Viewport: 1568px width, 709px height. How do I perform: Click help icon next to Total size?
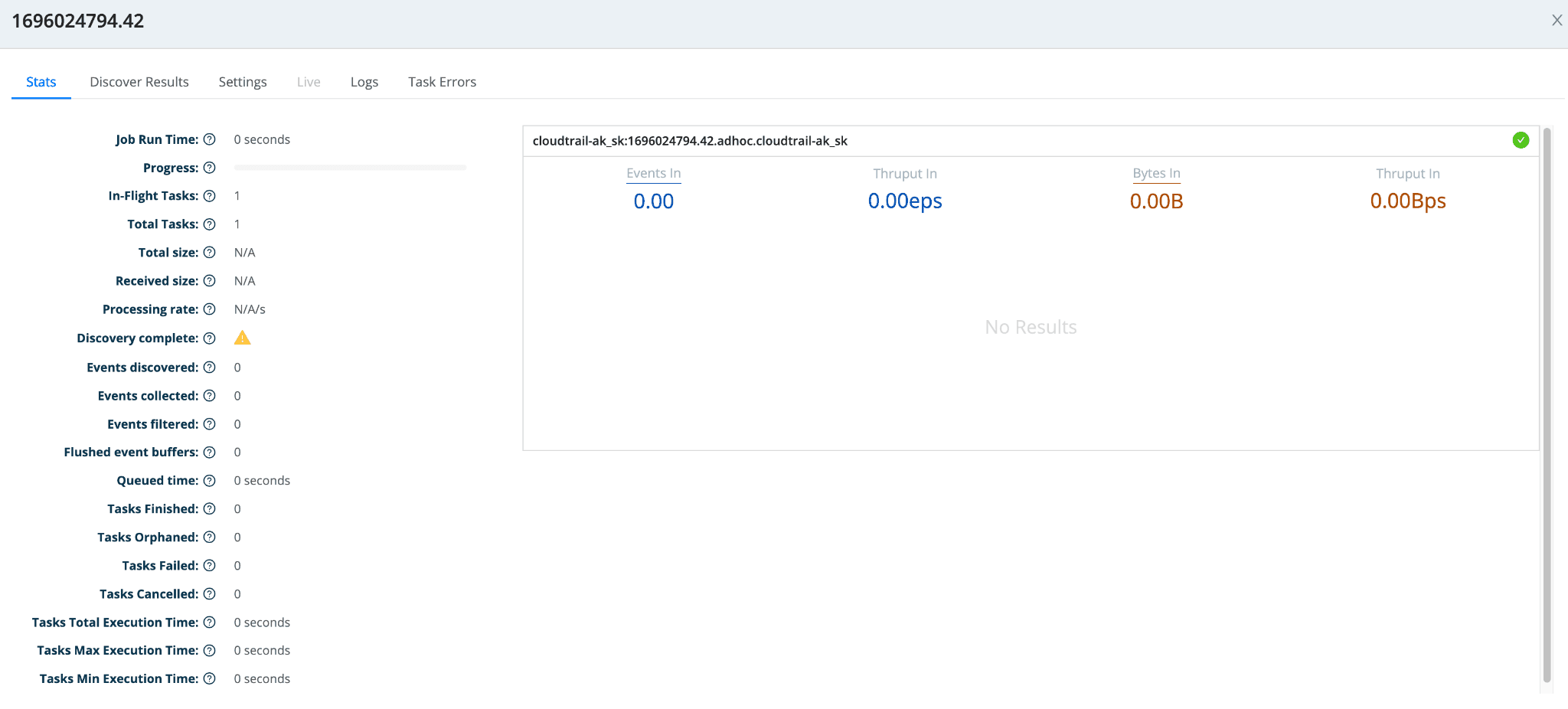point(209,253)
